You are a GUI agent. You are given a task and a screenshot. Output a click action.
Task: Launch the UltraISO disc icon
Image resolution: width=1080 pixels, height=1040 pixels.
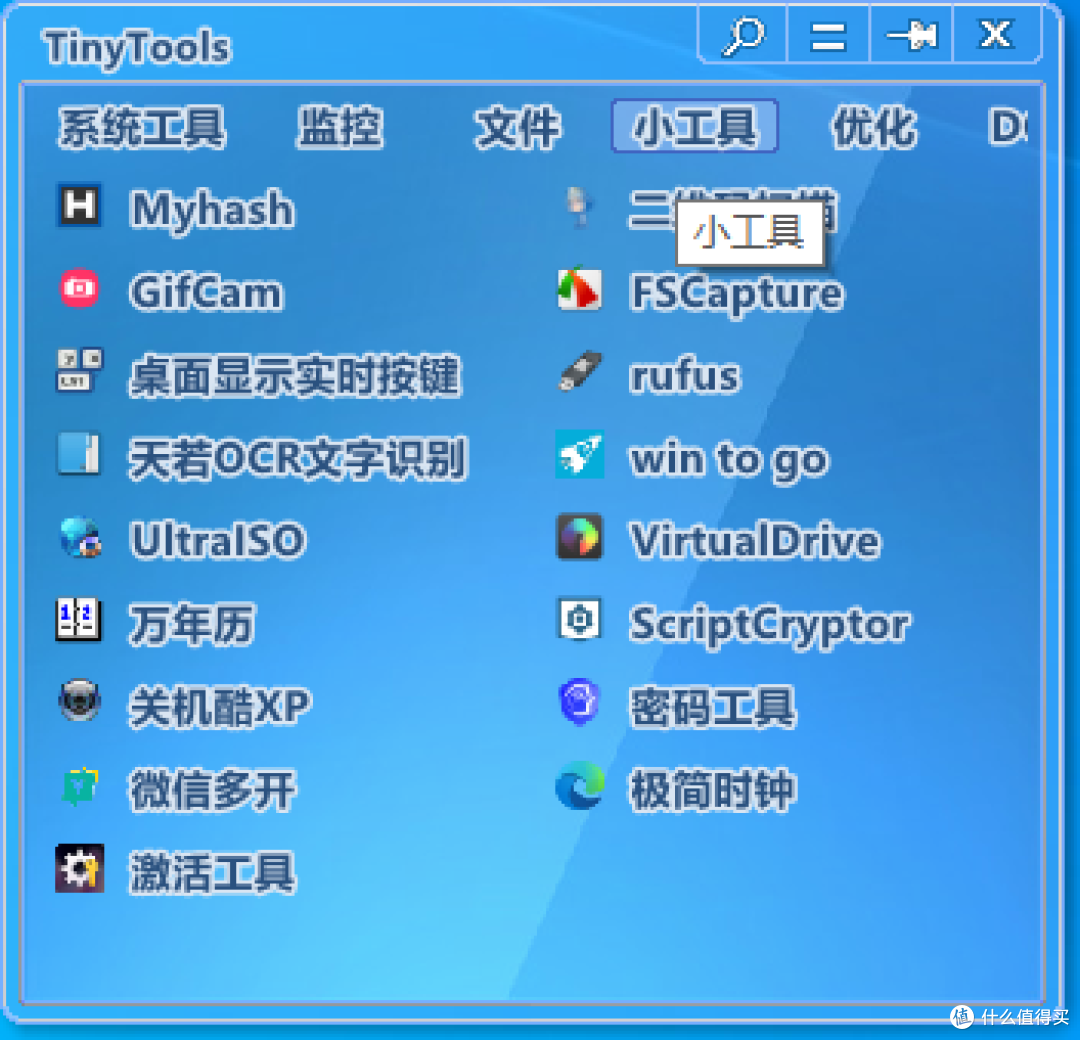[x=80, y=537]
